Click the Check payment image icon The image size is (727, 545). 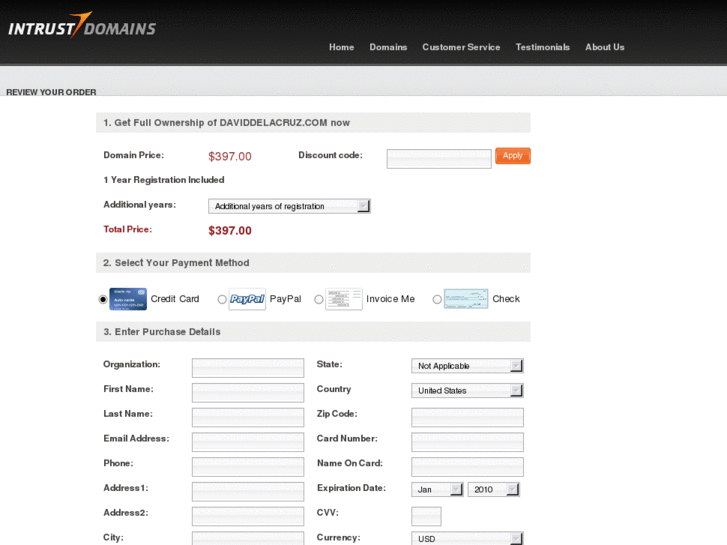click(x=466, y=299)
